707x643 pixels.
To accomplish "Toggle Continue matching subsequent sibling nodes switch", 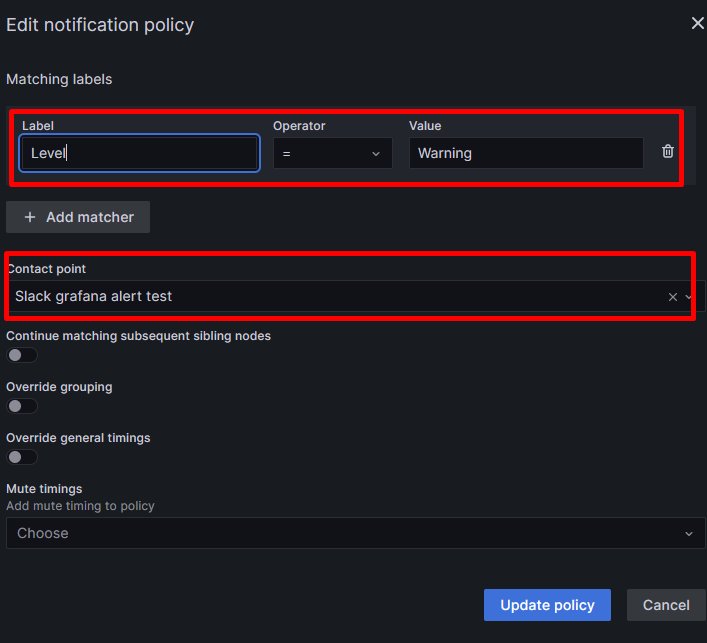I will pos(22,355).
